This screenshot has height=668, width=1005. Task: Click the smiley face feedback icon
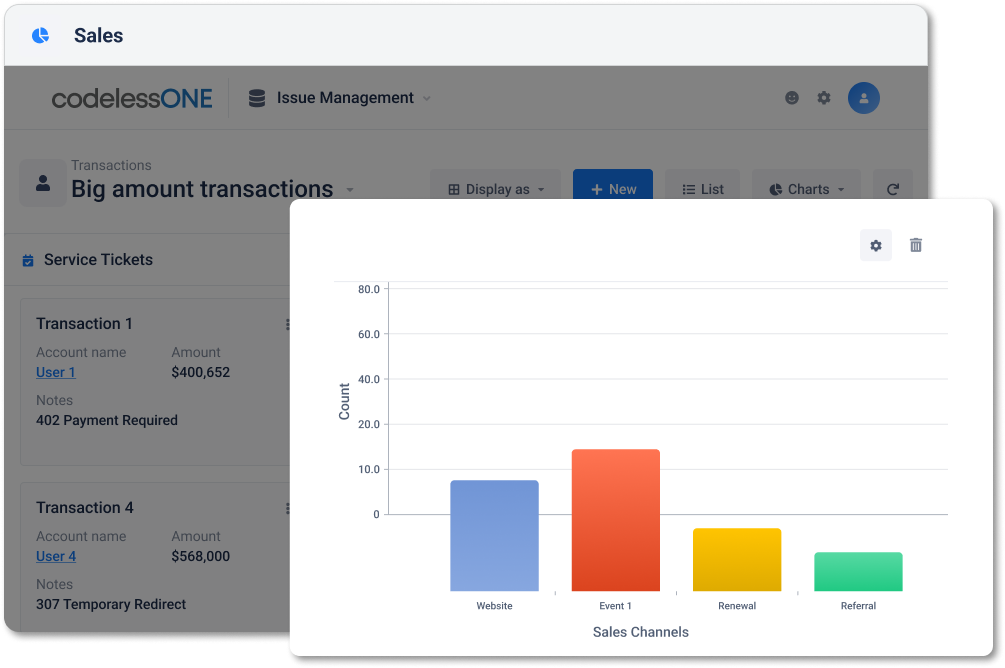click(x=792, y=97)
